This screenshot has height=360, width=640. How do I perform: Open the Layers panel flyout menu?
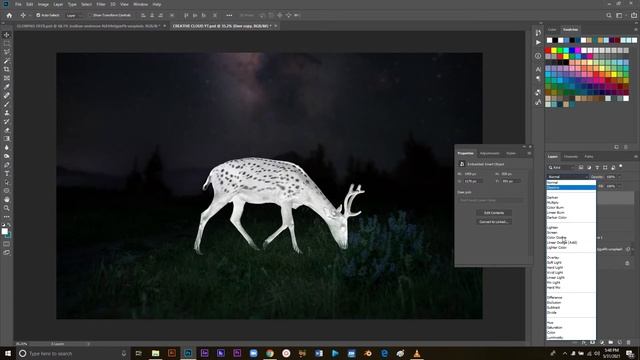[x=636, y=157]
